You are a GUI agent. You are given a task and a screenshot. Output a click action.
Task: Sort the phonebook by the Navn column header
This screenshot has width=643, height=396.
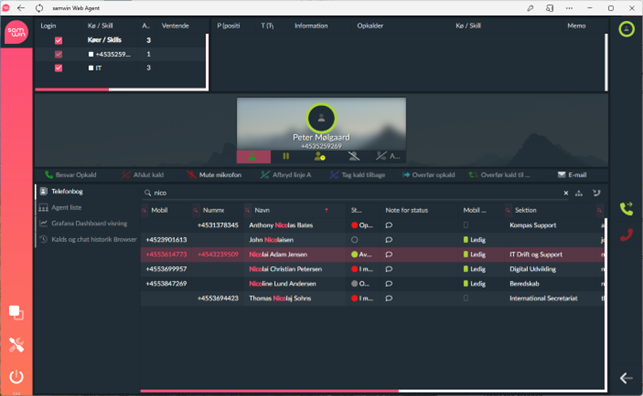pyautogui.click(x=262, y=210)
